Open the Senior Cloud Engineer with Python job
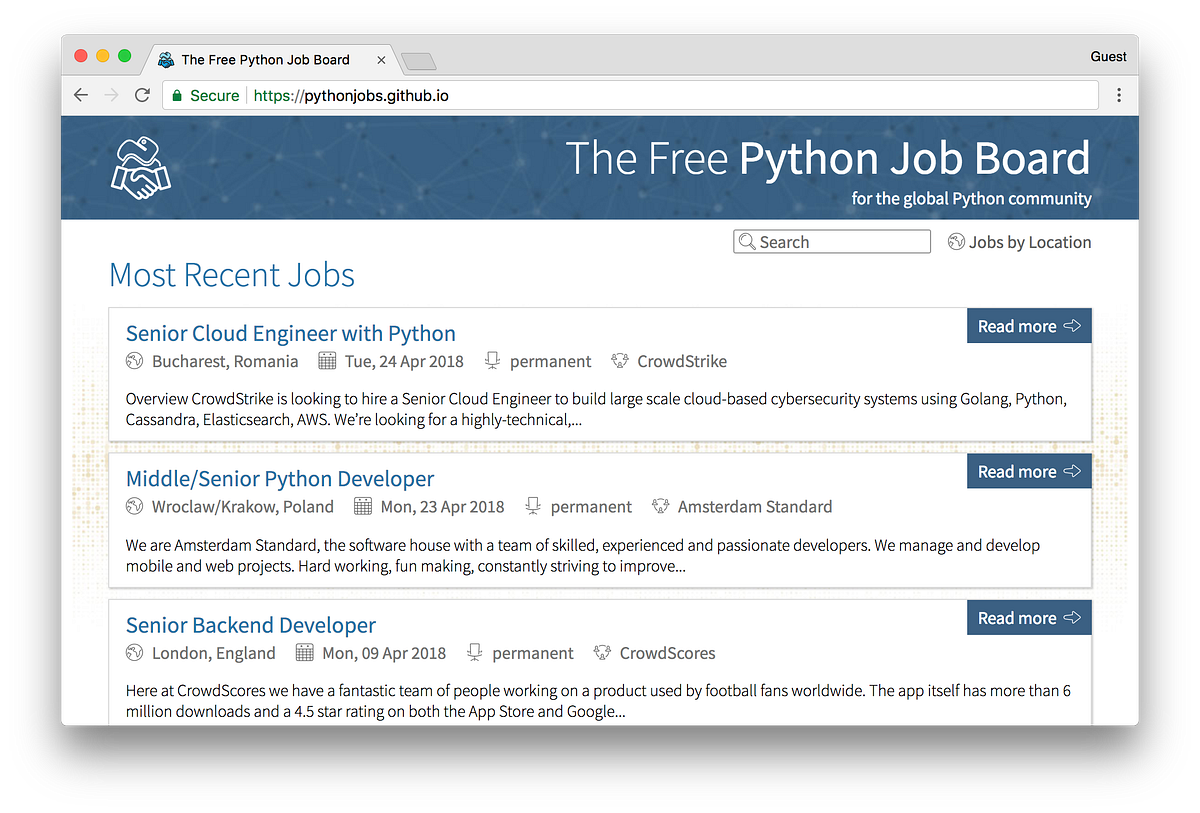 [x=290, y=333]
